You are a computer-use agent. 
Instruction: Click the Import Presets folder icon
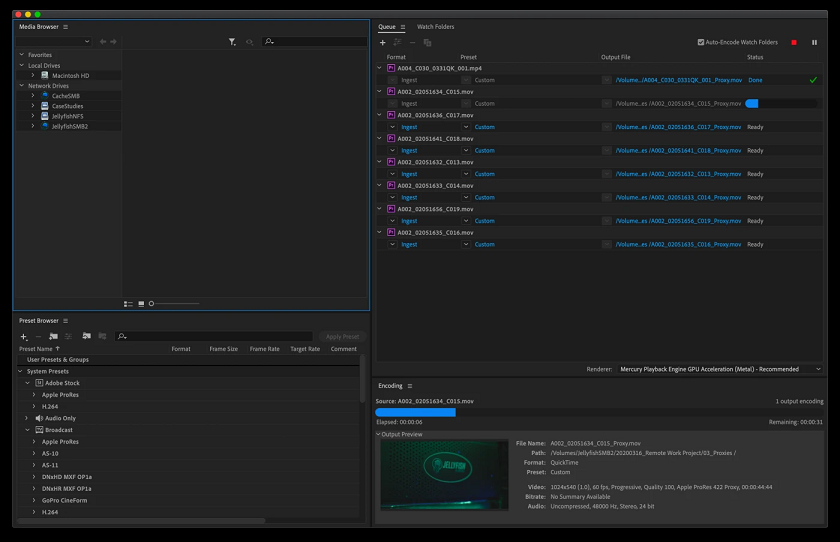point(87,337)
